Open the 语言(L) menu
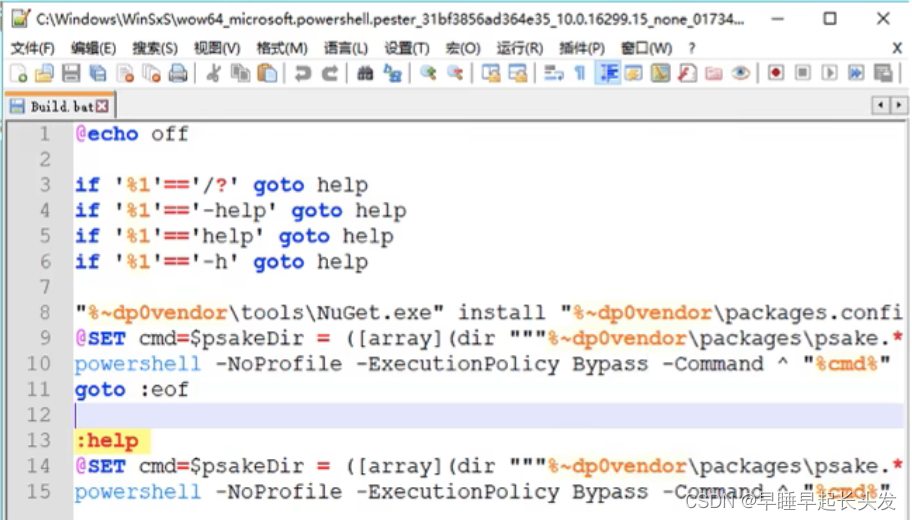The width and height of the screenshot is (912, 520). 345,48
